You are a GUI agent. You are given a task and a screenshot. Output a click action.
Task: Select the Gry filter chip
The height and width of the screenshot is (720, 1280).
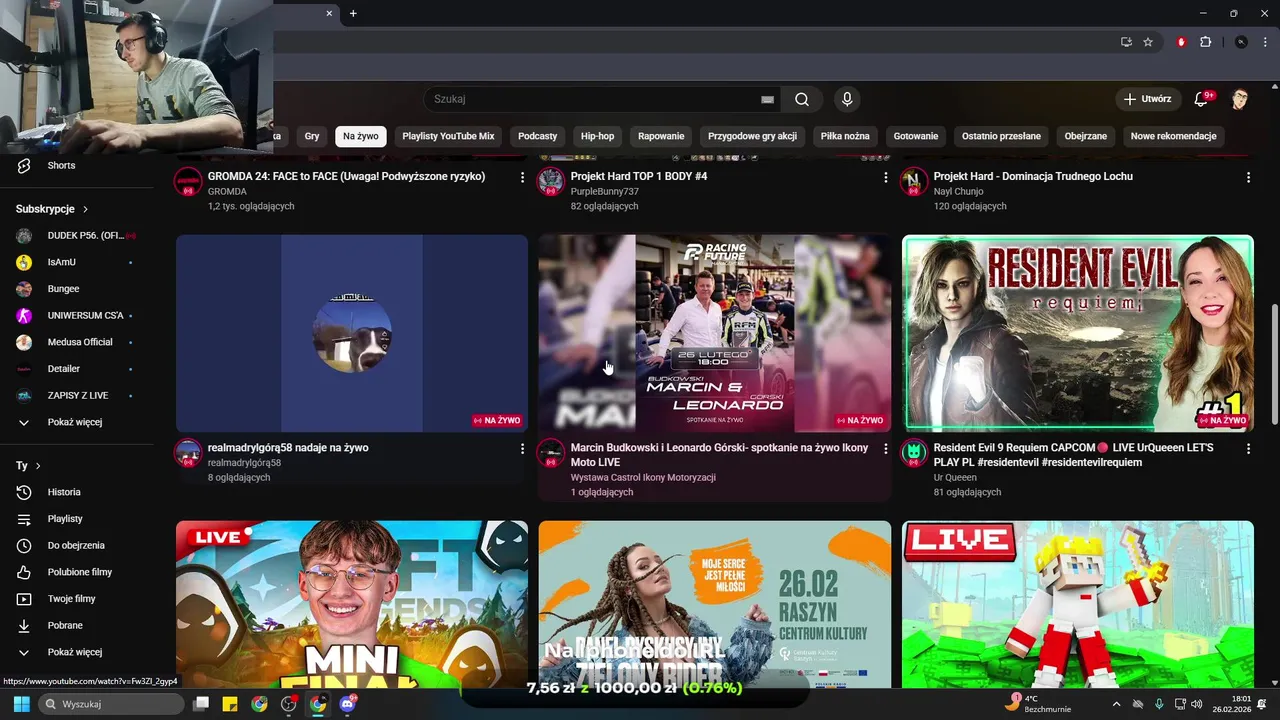312,136
